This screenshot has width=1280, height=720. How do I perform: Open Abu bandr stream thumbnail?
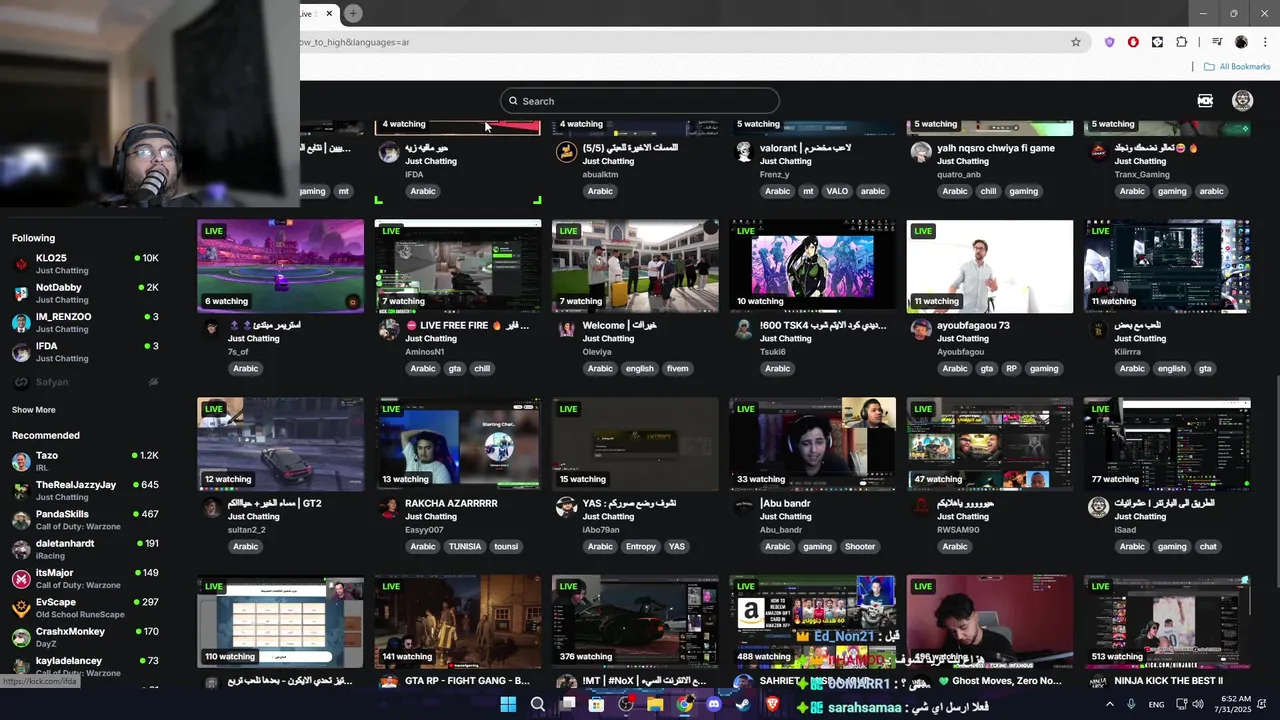812,444
